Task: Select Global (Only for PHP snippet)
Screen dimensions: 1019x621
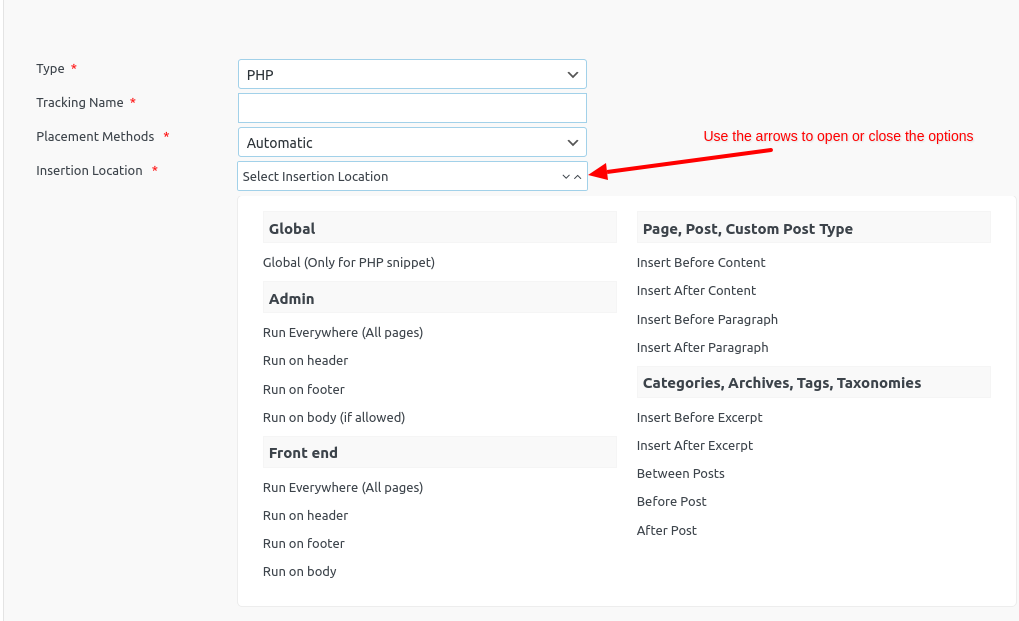Action: tap(348, 262)
